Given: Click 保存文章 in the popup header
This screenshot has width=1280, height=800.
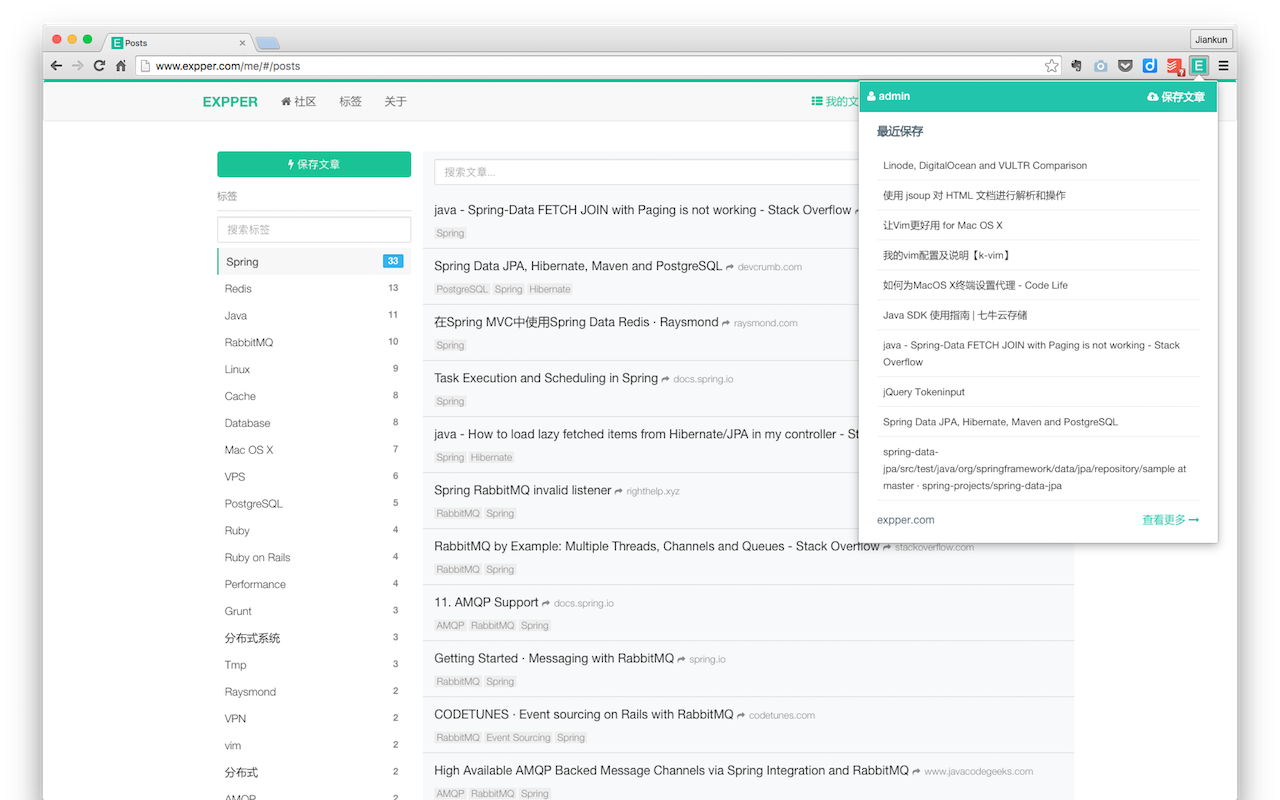Looking at the screenshot, I should click(1176, 97).
